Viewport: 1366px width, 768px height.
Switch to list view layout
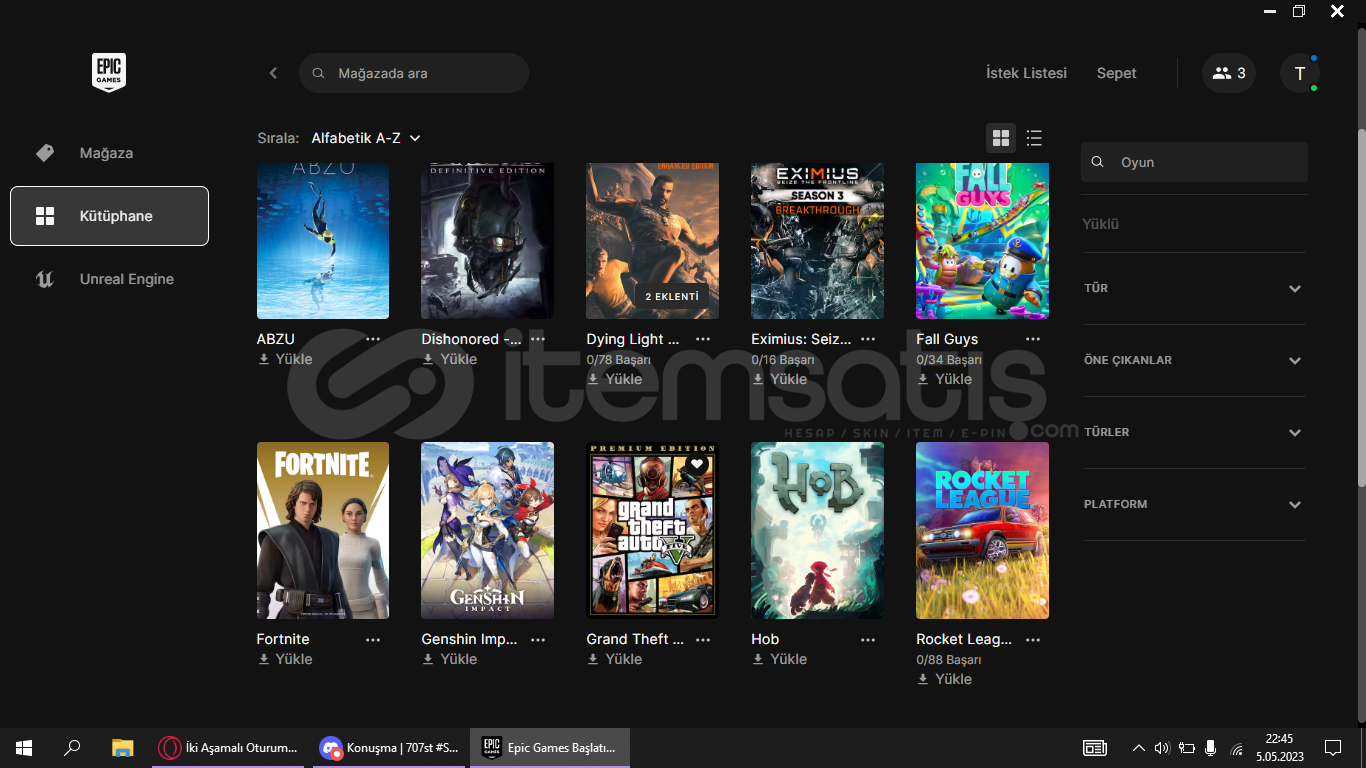pos(1034,138)
